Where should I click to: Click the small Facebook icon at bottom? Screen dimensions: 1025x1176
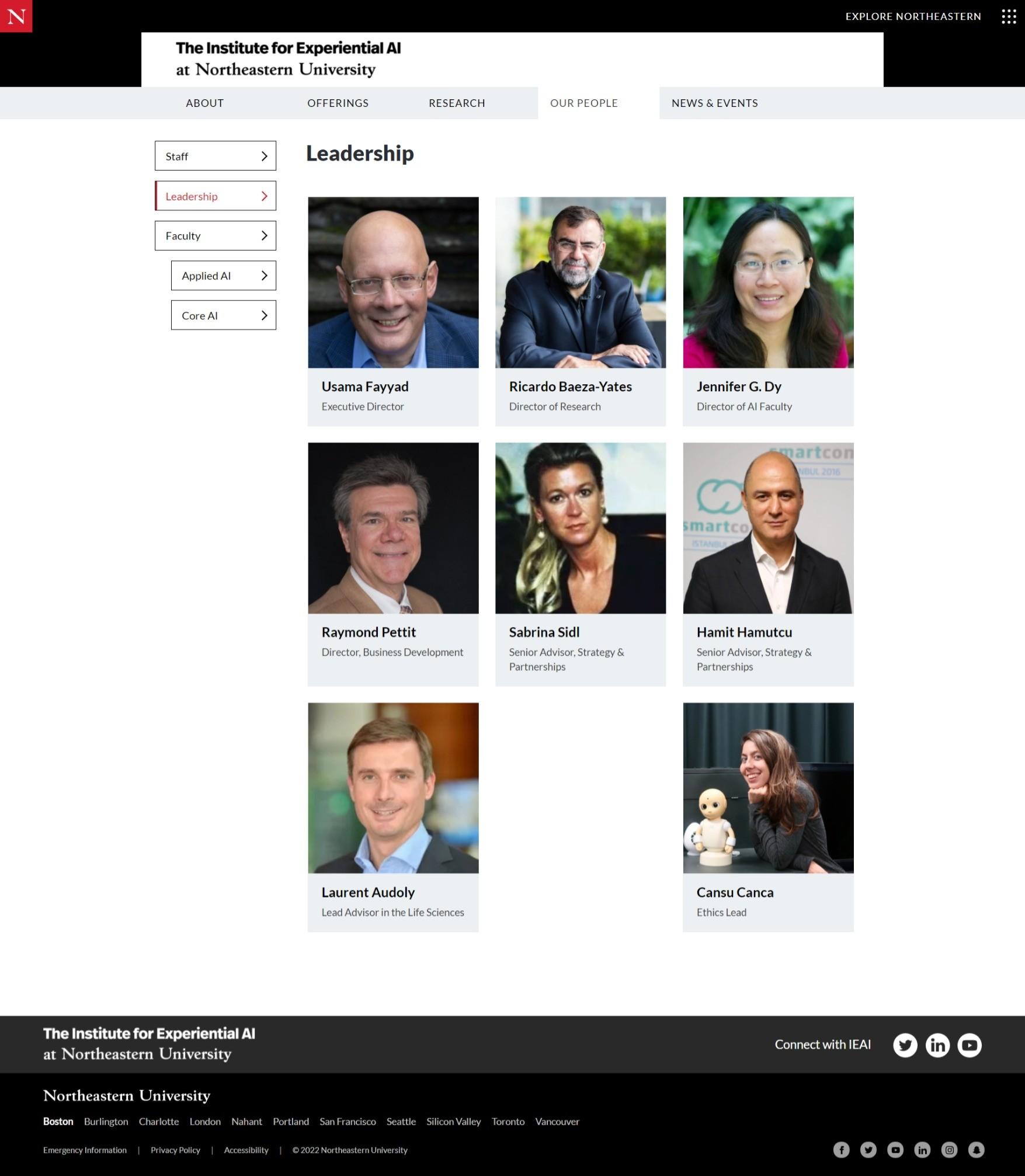click(841, 1150)
